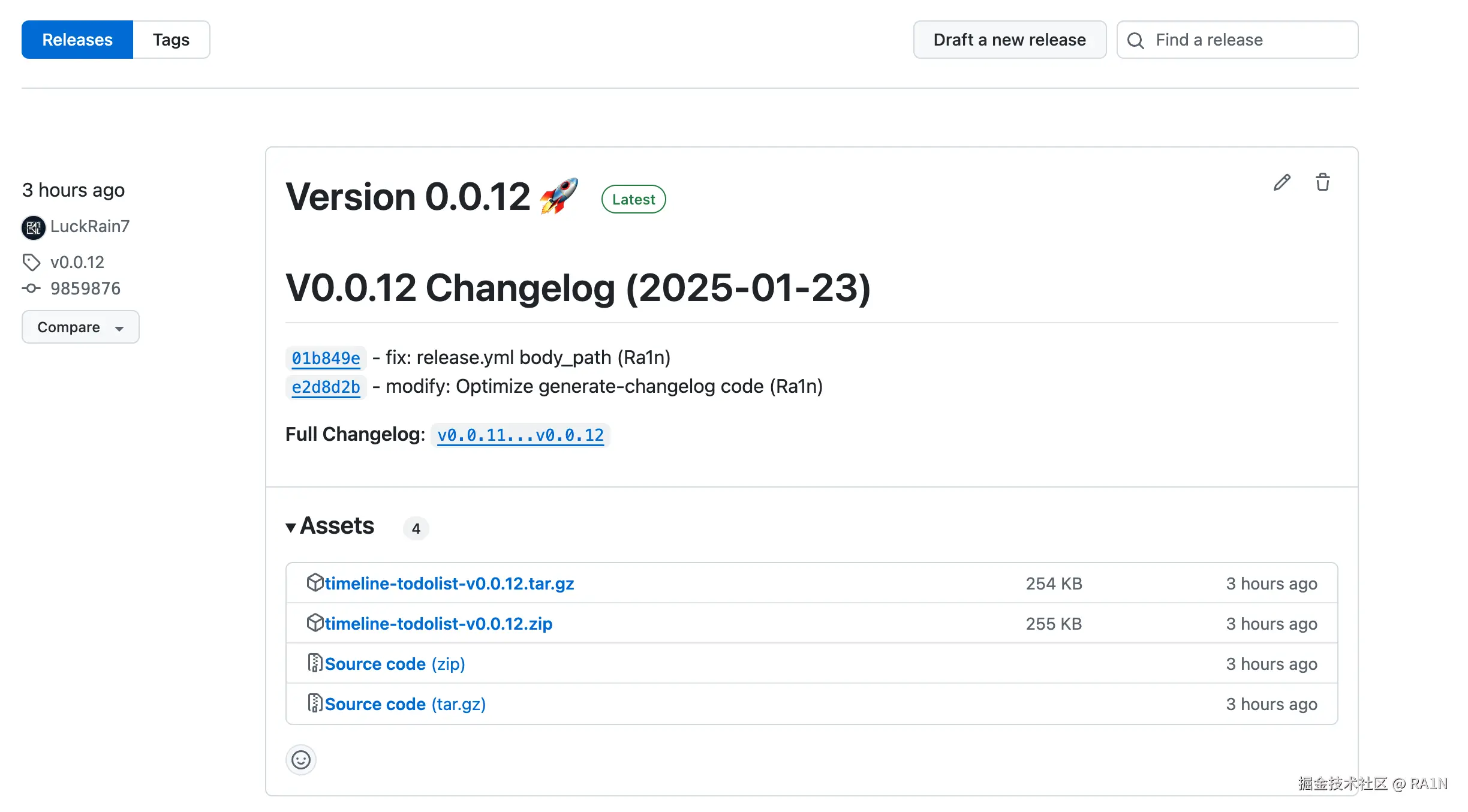Open commit 01b849e link
This screenshot has height=812, width=1468.
(x=326, y=358)
